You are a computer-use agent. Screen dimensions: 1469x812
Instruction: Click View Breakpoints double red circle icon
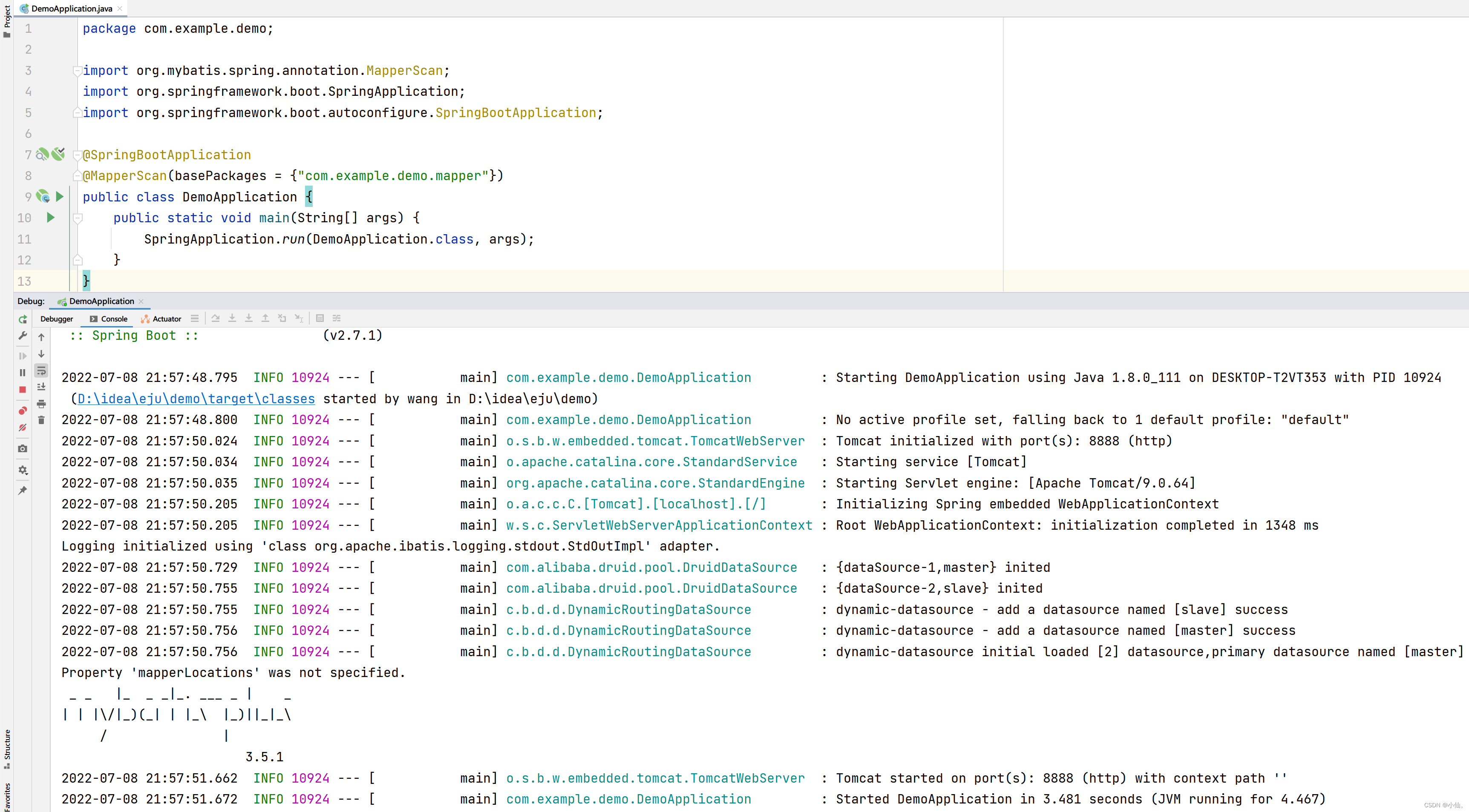click(x=23, y=411)
